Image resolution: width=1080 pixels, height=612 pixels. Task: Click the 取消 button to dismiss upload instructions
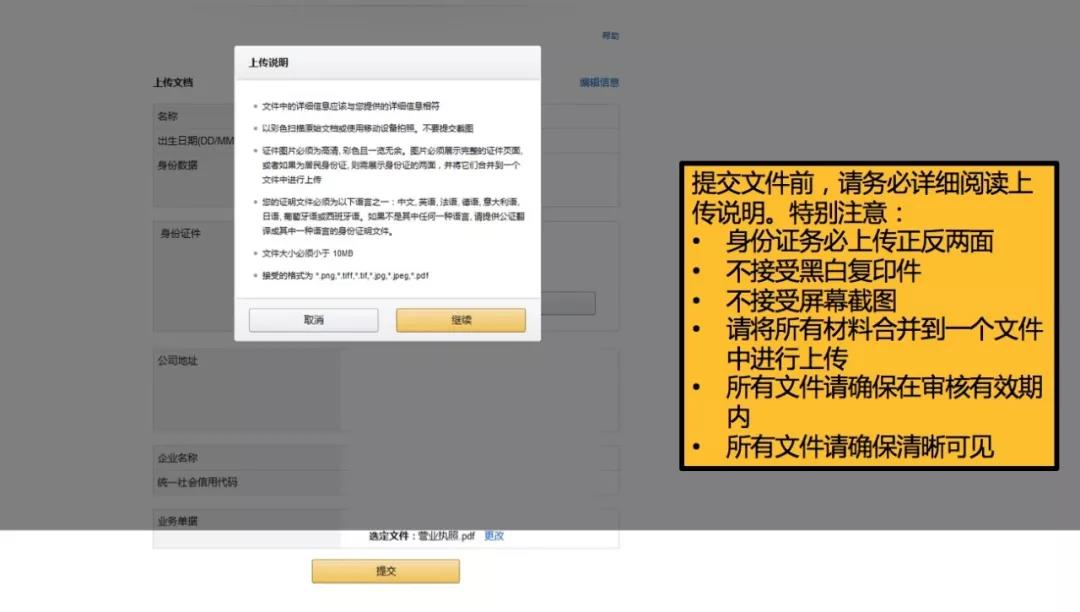(313, 321)
